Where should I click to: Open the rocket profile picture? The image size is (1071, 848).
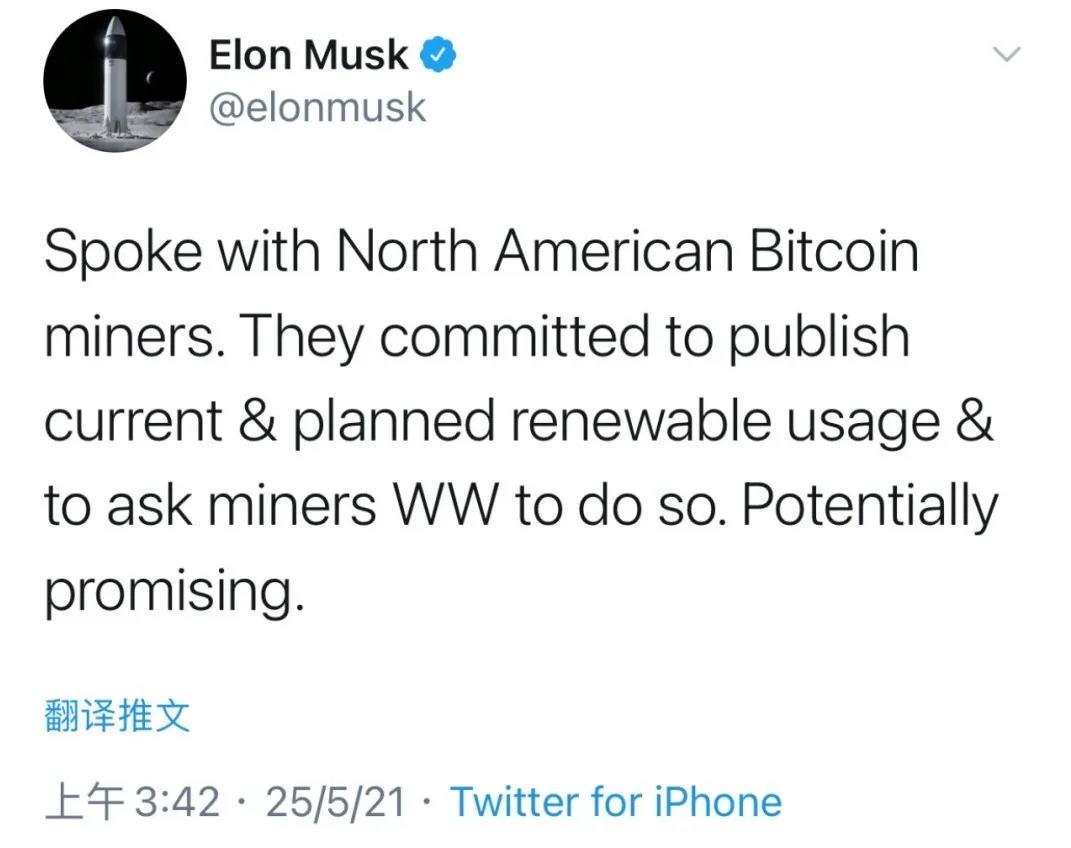click(115, 81)
